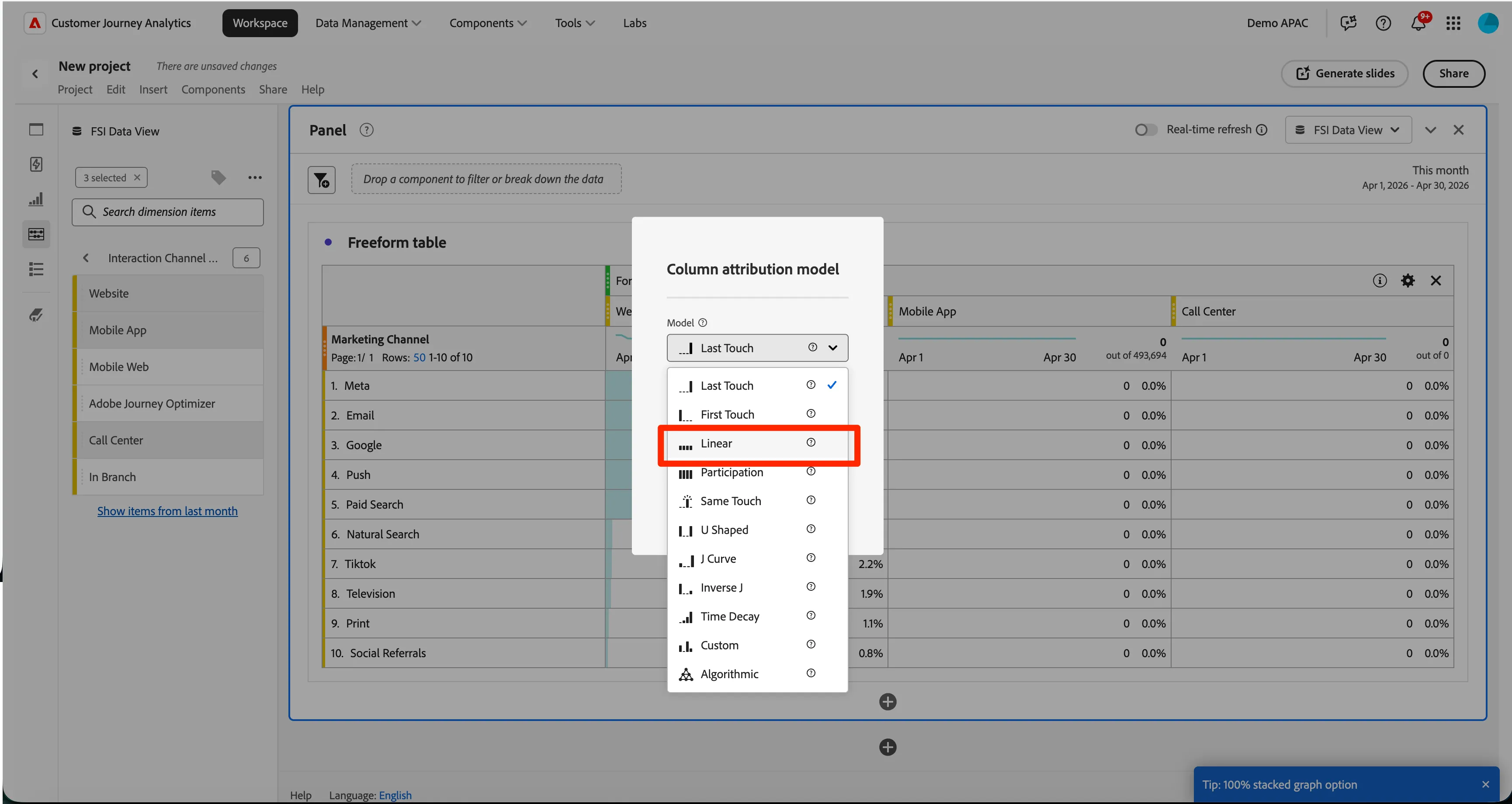
Task: Select the Time Decay attribution model
Action: 757,616
